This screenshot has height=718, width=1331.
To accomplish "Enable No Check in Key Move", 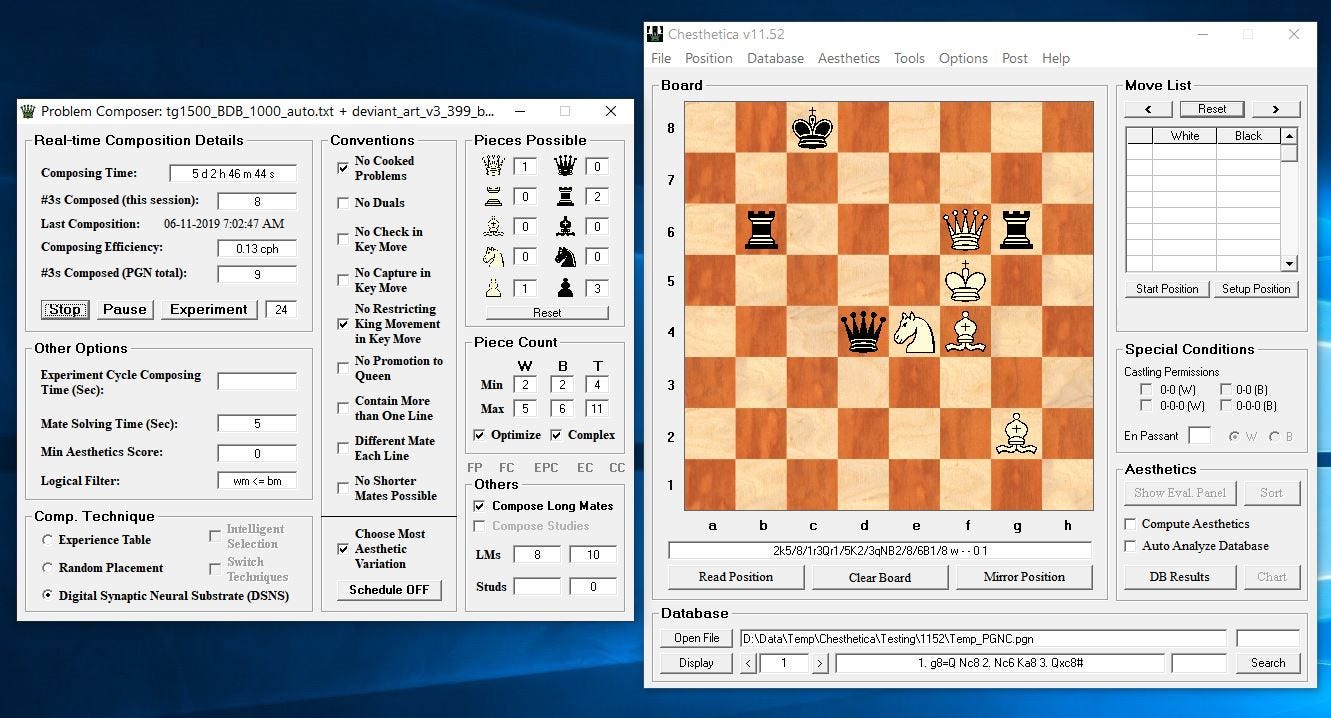I will tap(343, 239).
